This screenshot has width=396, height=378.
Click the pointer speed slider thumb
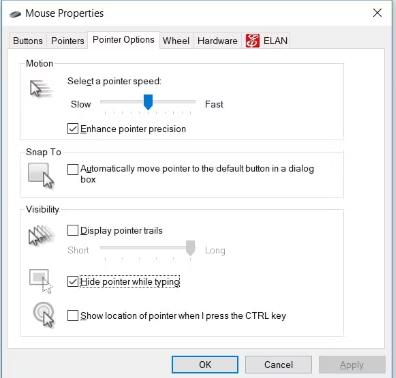(148, 102)
